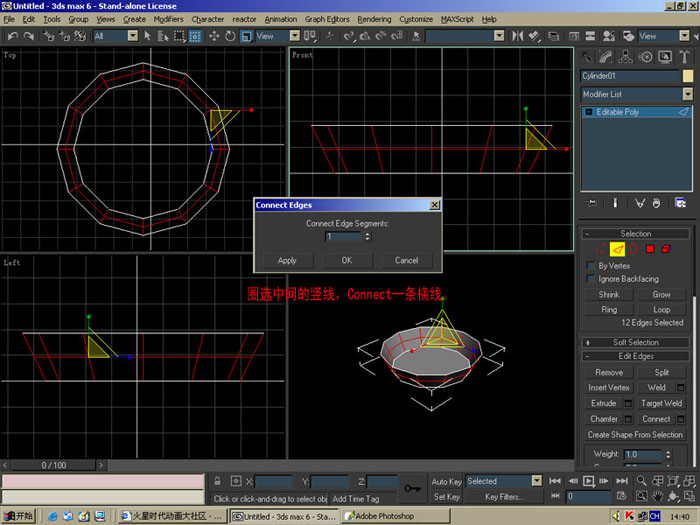Select Element sub-object level icon

point(666,249)
